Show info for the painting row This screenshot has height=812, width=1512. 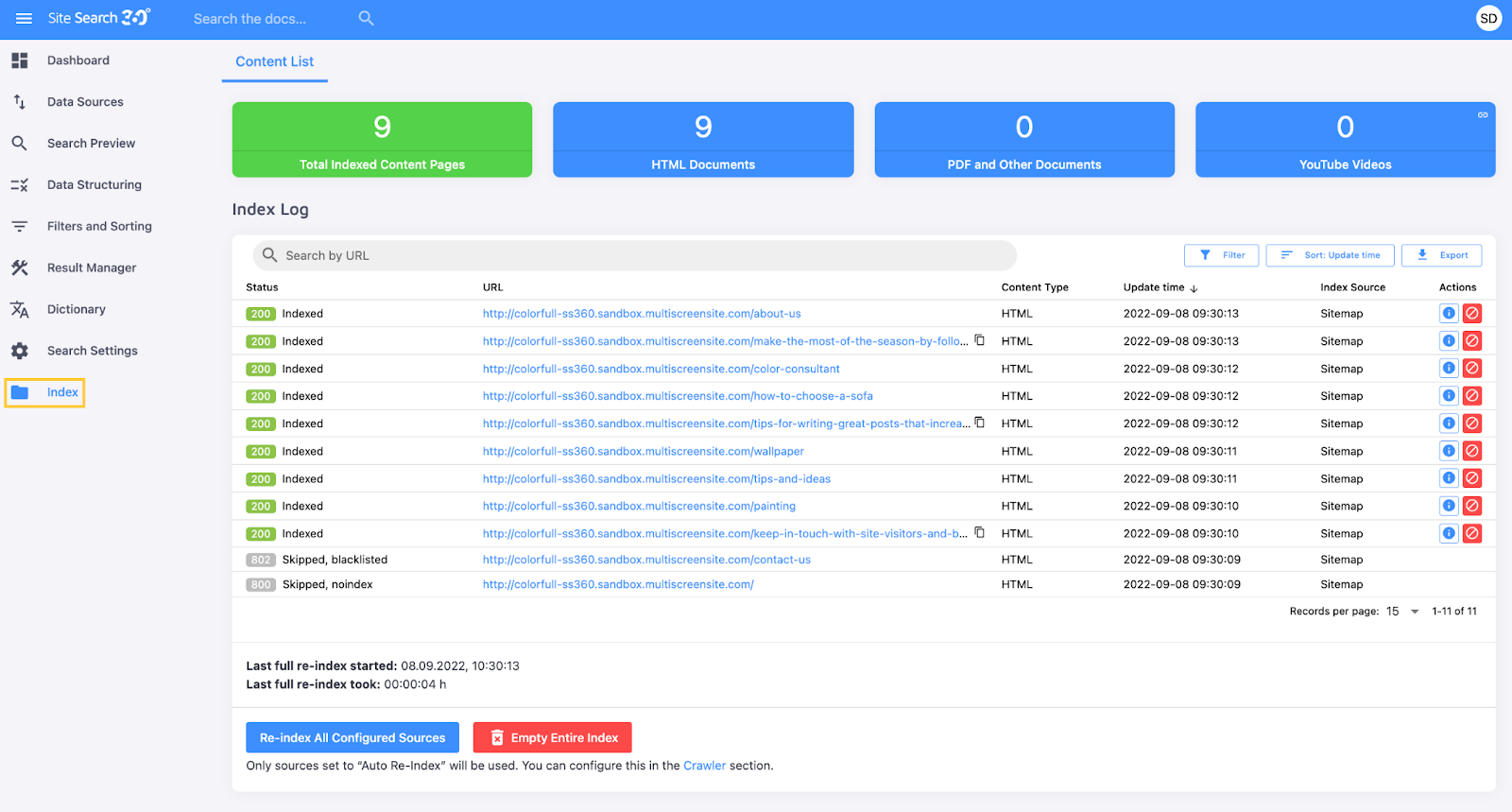coord(1449,506)
